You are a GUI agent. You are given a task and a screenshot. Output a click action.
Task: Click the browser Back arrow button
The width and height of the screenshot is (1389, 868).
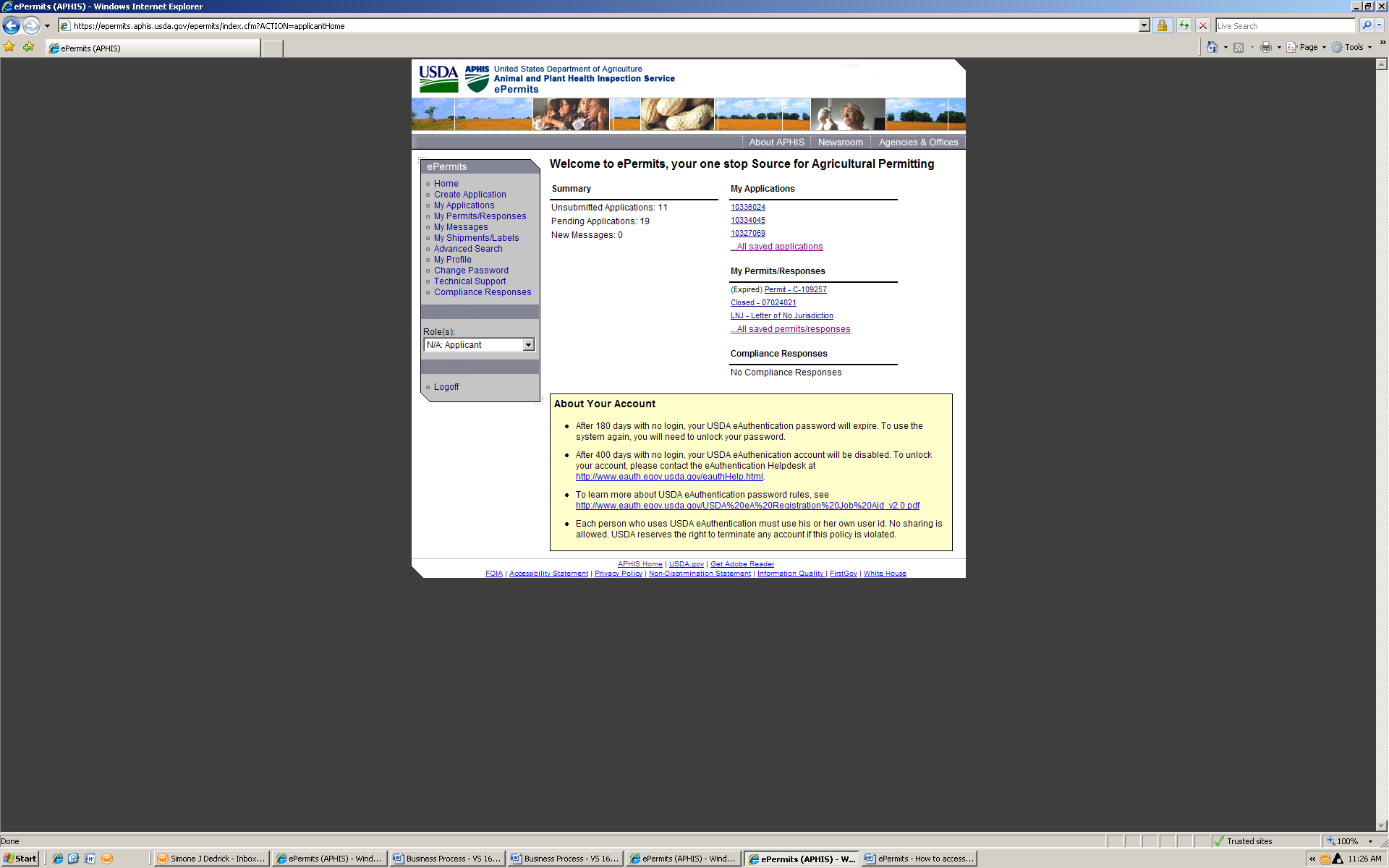pos(12,26)
